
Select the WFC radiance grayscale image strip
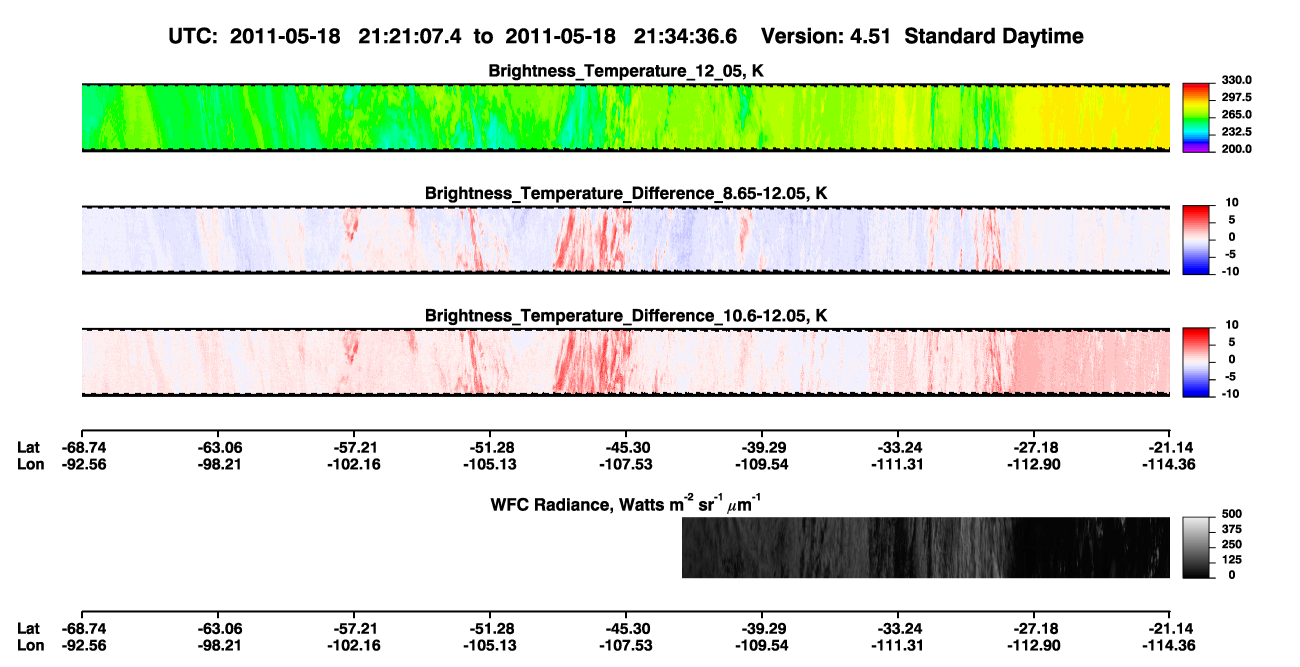[x=926, y=547]
